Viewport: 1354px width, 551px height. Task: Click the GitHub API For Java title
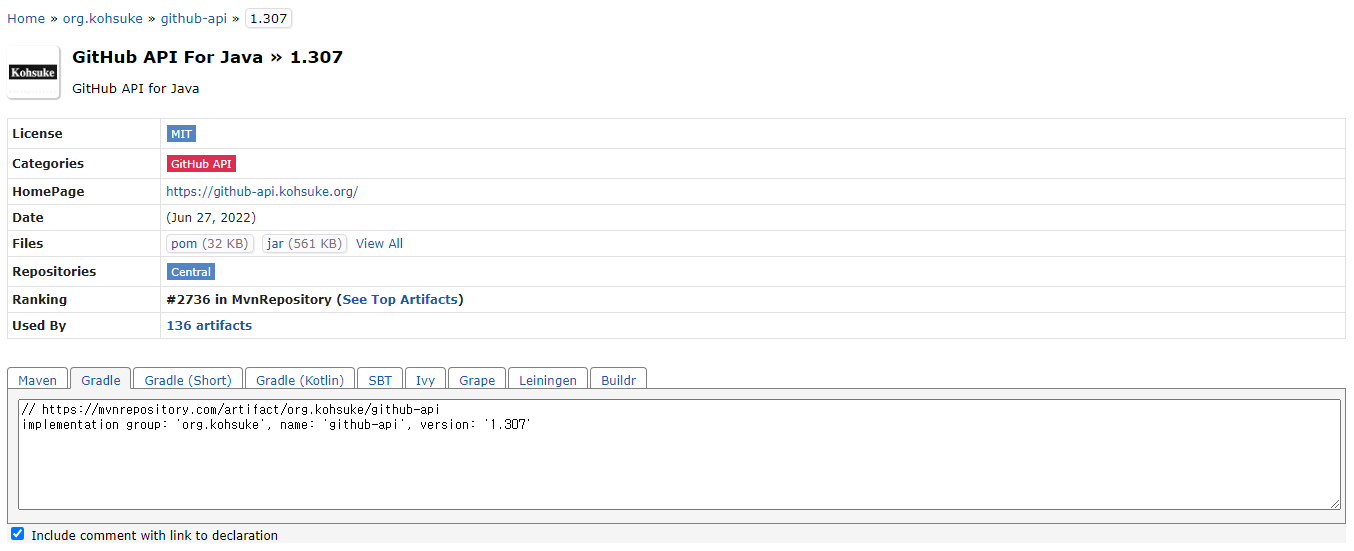tap(207, 57)
